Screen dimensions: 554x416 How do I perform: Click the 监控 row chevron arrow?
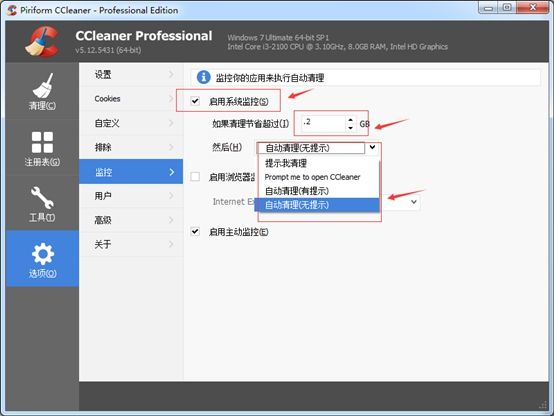click(x=172, y=172)
